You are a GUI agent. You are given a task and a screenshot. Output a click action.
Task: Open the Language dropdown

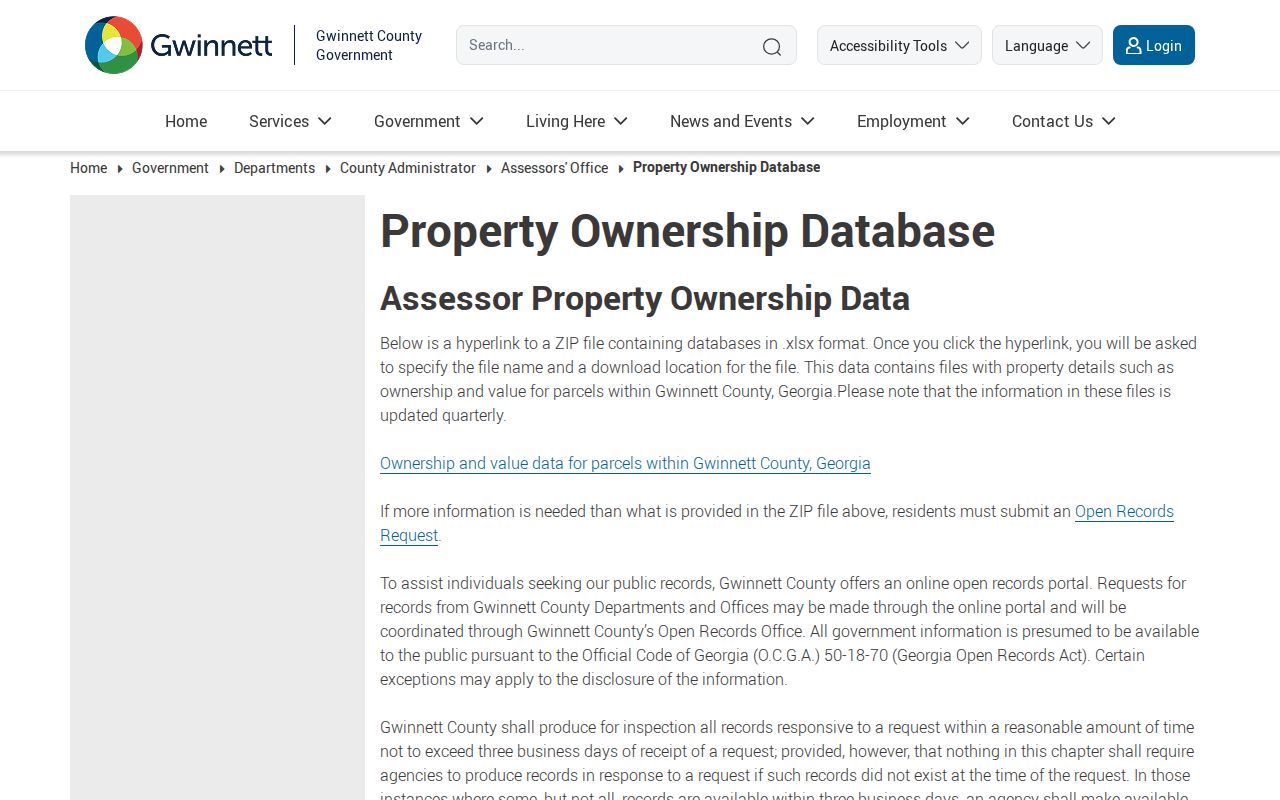(1047, 45)
